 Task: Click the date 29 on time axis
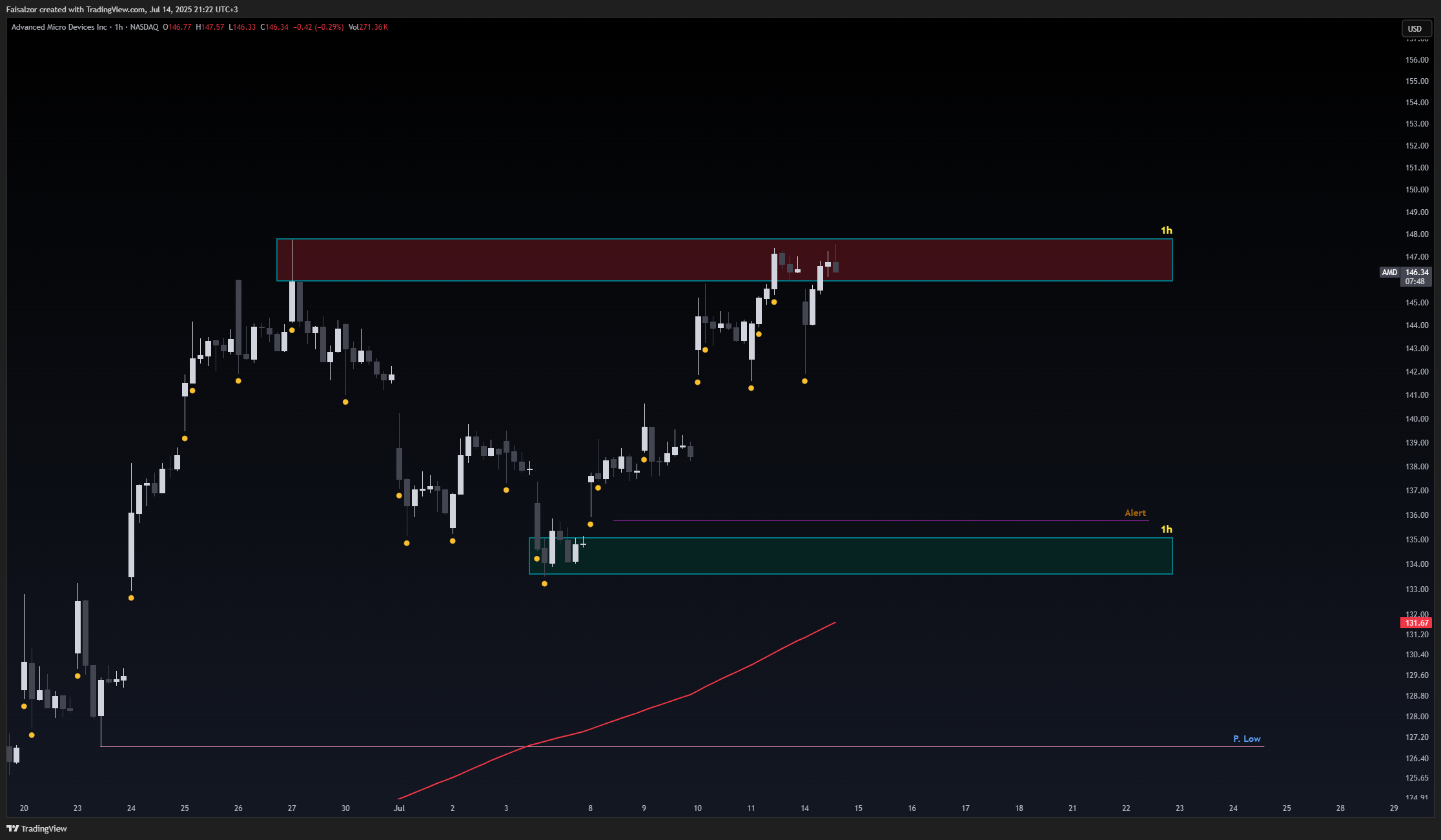[x=1394, y=808]
